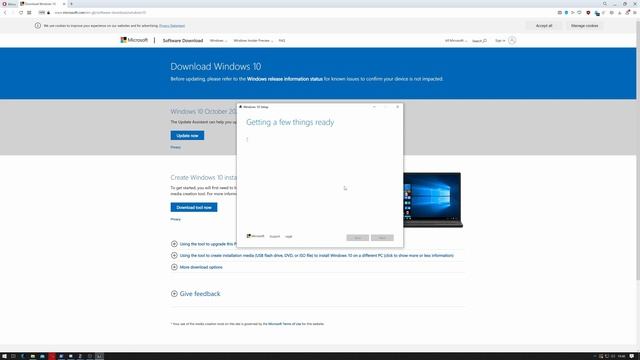Open the FAQ navigation item
Screen dimensions: 640x360
click(x=282, y=40)
